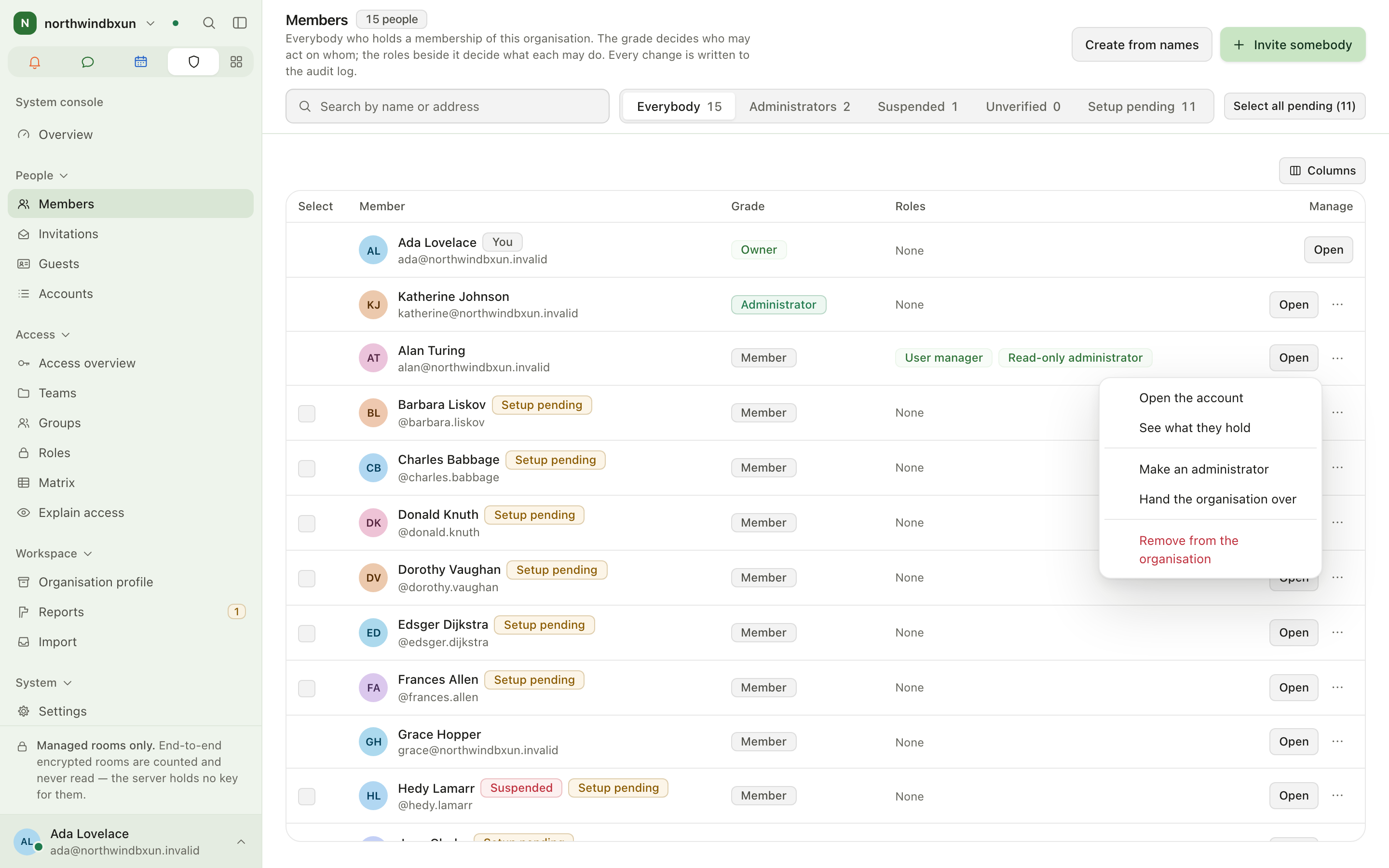Open the calendar tab icon
The image size is (1389, 868).
tap(141, 61)
